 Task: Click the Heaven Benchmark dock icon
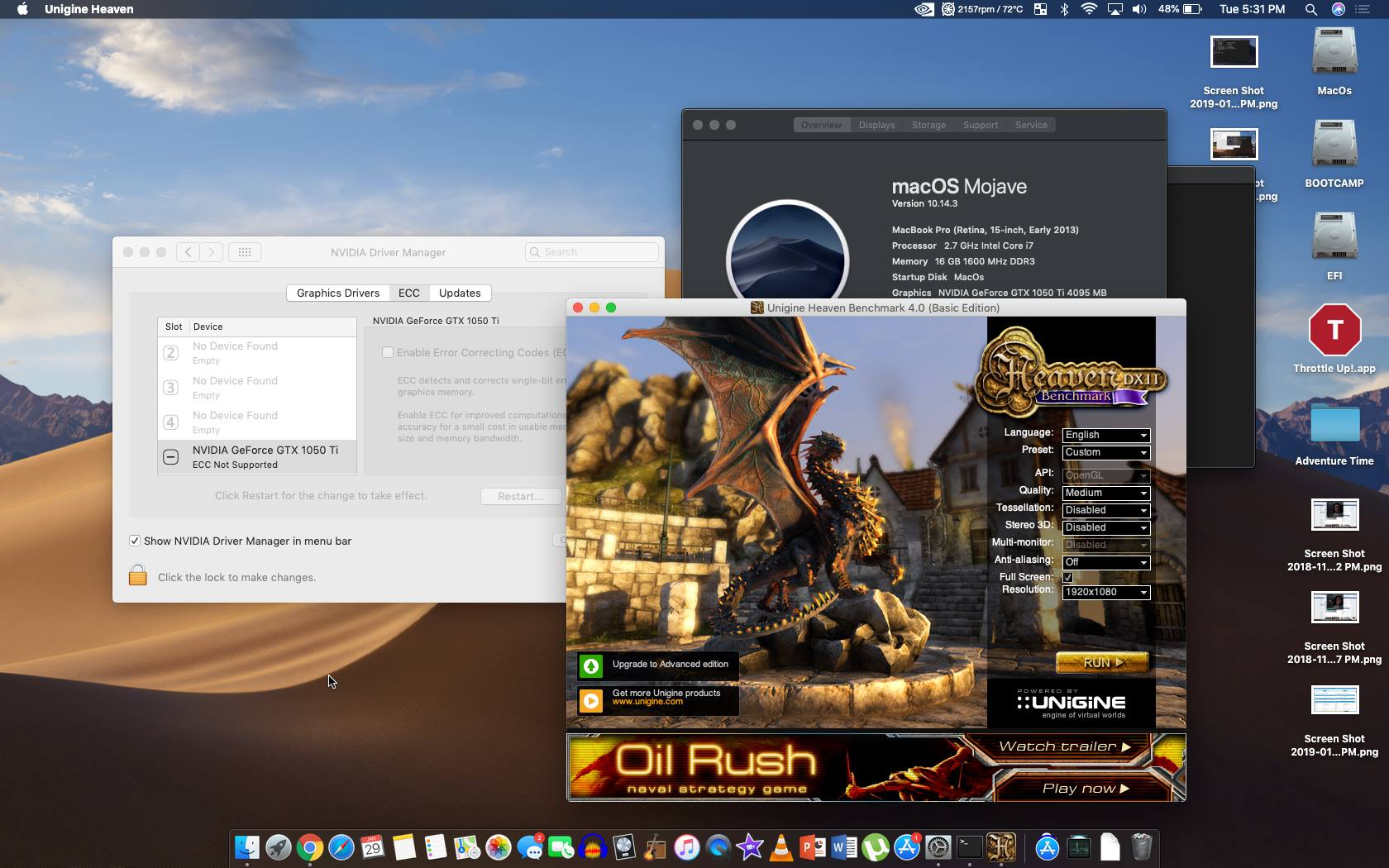tap(1001, 847)
